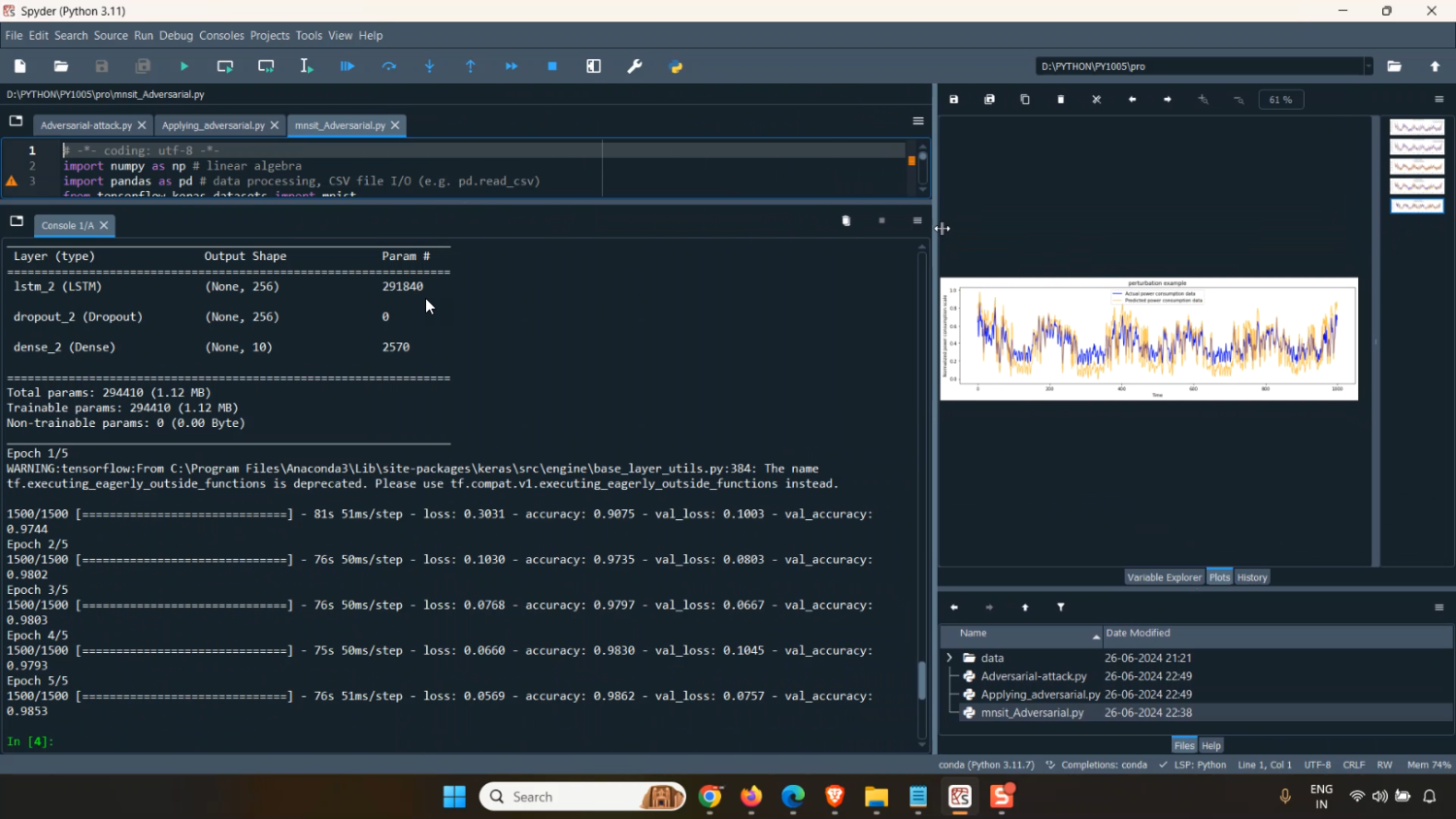Open the Consoles menu

[x=221, y=36]
